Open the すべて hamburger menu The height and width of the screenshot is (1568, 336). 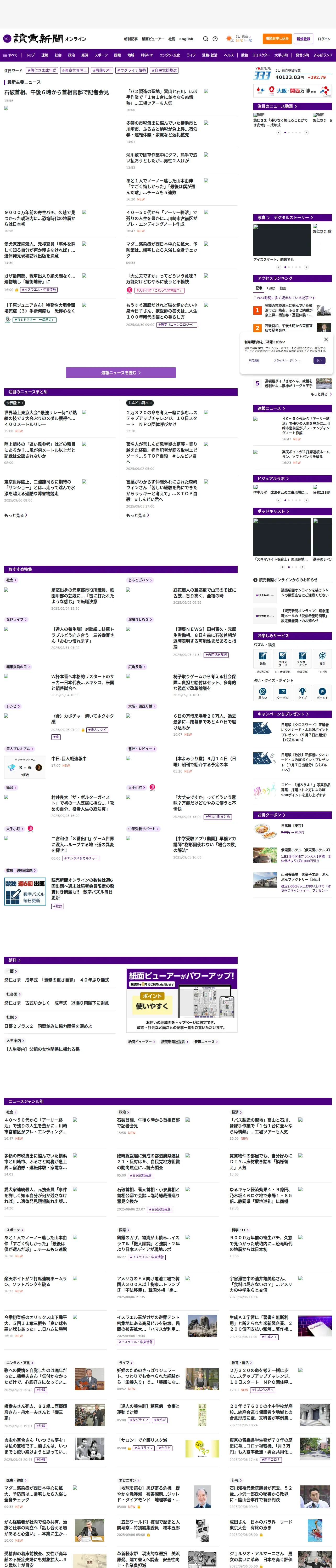point(10,55)
